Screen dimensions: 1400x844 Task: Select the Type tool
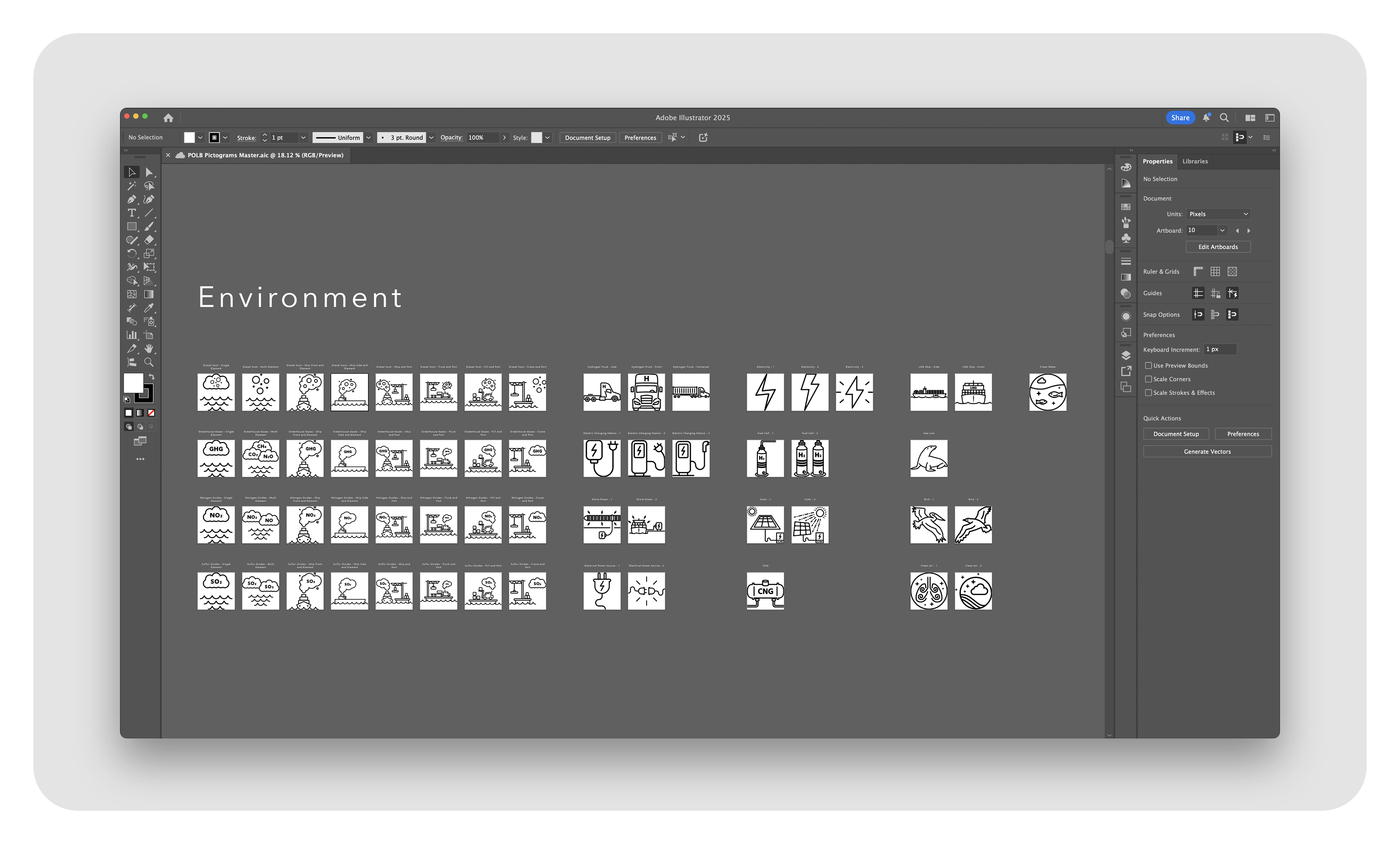pos(132,213)
